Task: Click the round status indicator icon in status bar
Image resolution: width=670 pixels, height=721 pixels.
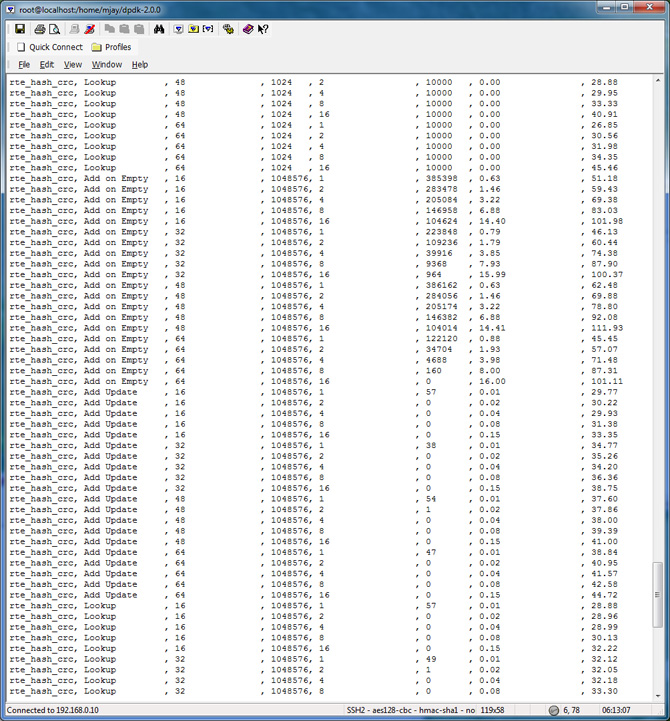Action: pyautogui.click(x=554, y=710)
